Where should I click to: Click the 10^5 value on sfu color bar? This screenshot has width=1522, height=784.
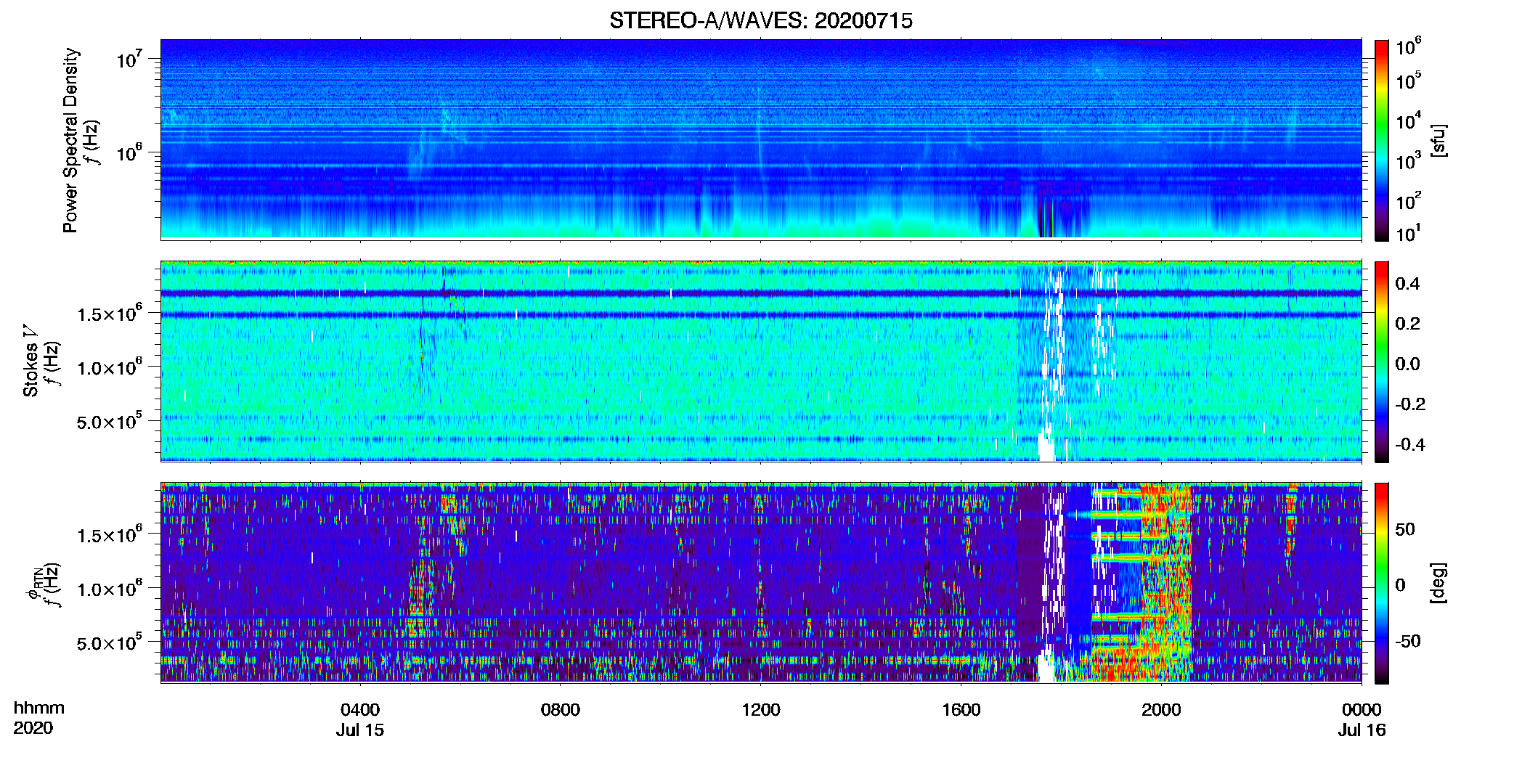coord(1408,80)
